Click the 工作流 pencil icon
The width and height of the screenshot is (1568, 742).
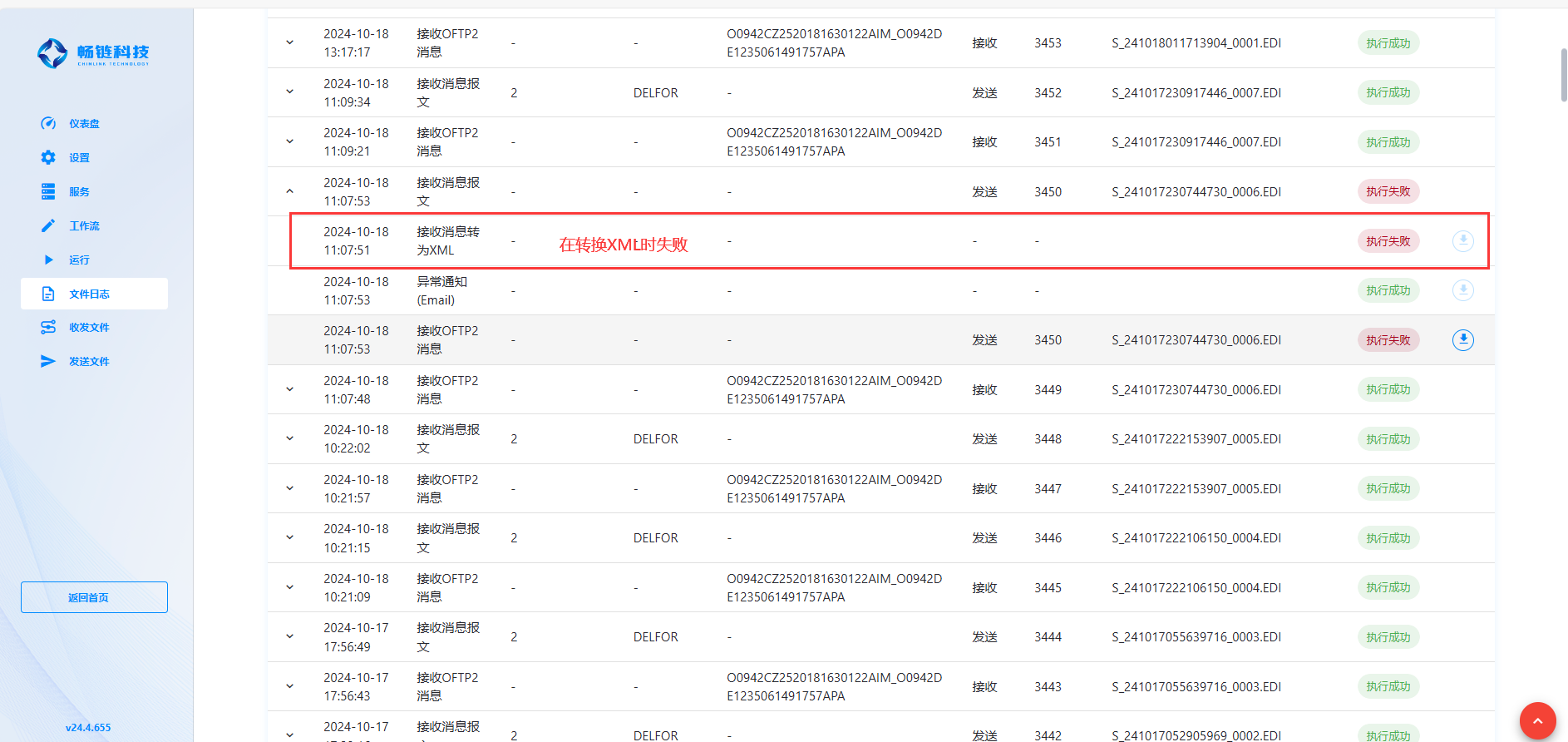[x=48, y=225]
